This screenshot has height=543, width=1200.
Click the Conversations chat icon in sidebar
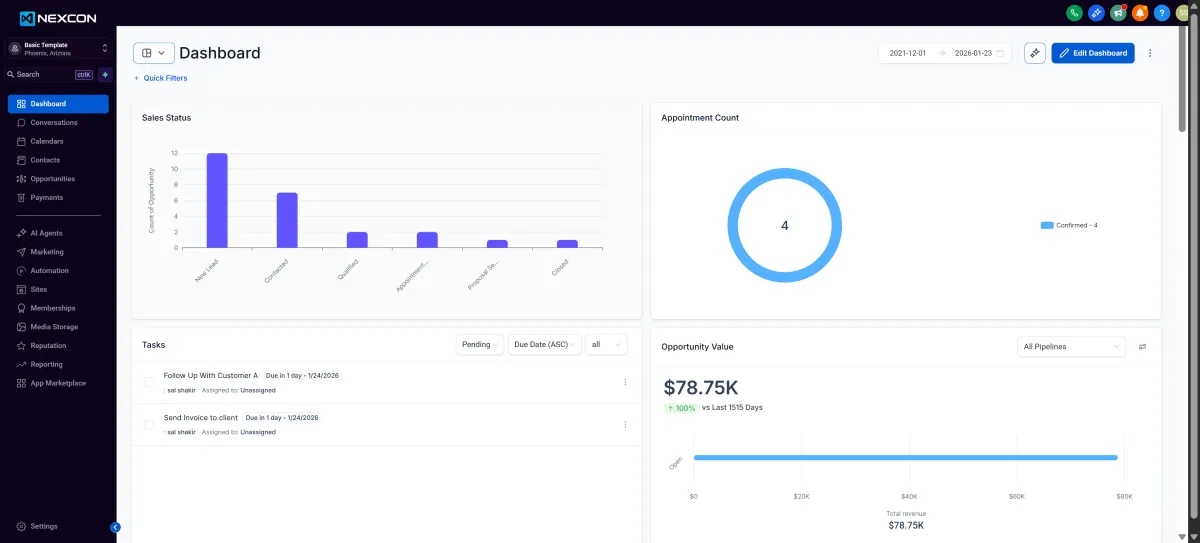click(x=21, y=122)
